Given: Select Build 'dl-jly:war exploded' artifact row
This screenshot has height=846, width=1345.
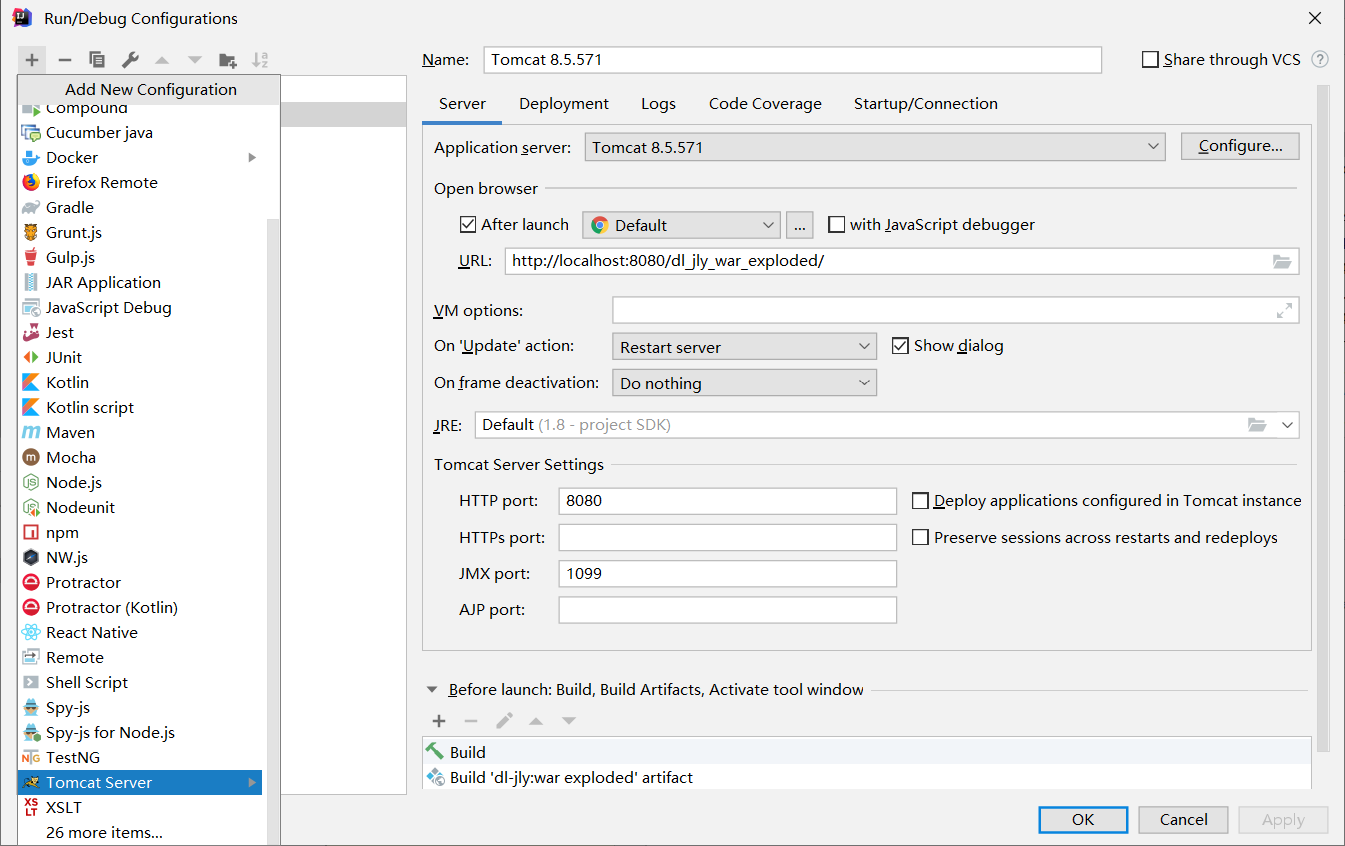Looking at the screenshot, I should pos(866,777).
